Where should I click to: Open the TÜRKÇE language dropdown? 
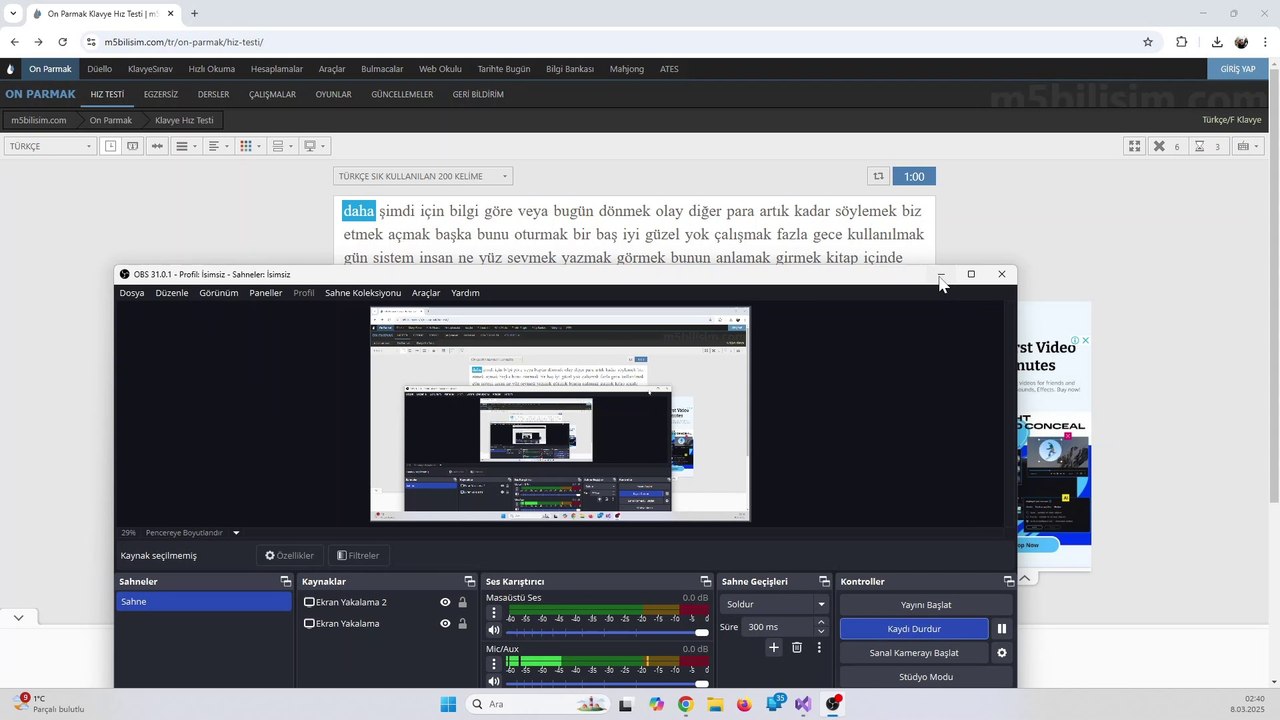point(50,146)
